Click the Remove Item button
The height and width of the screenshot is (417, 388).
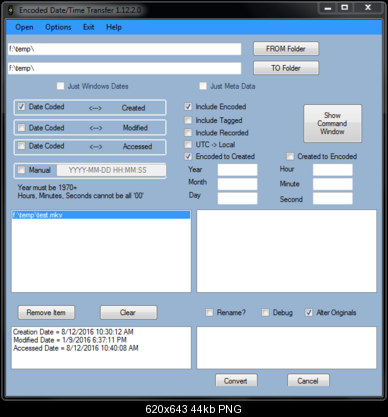[x=46, y=313]
